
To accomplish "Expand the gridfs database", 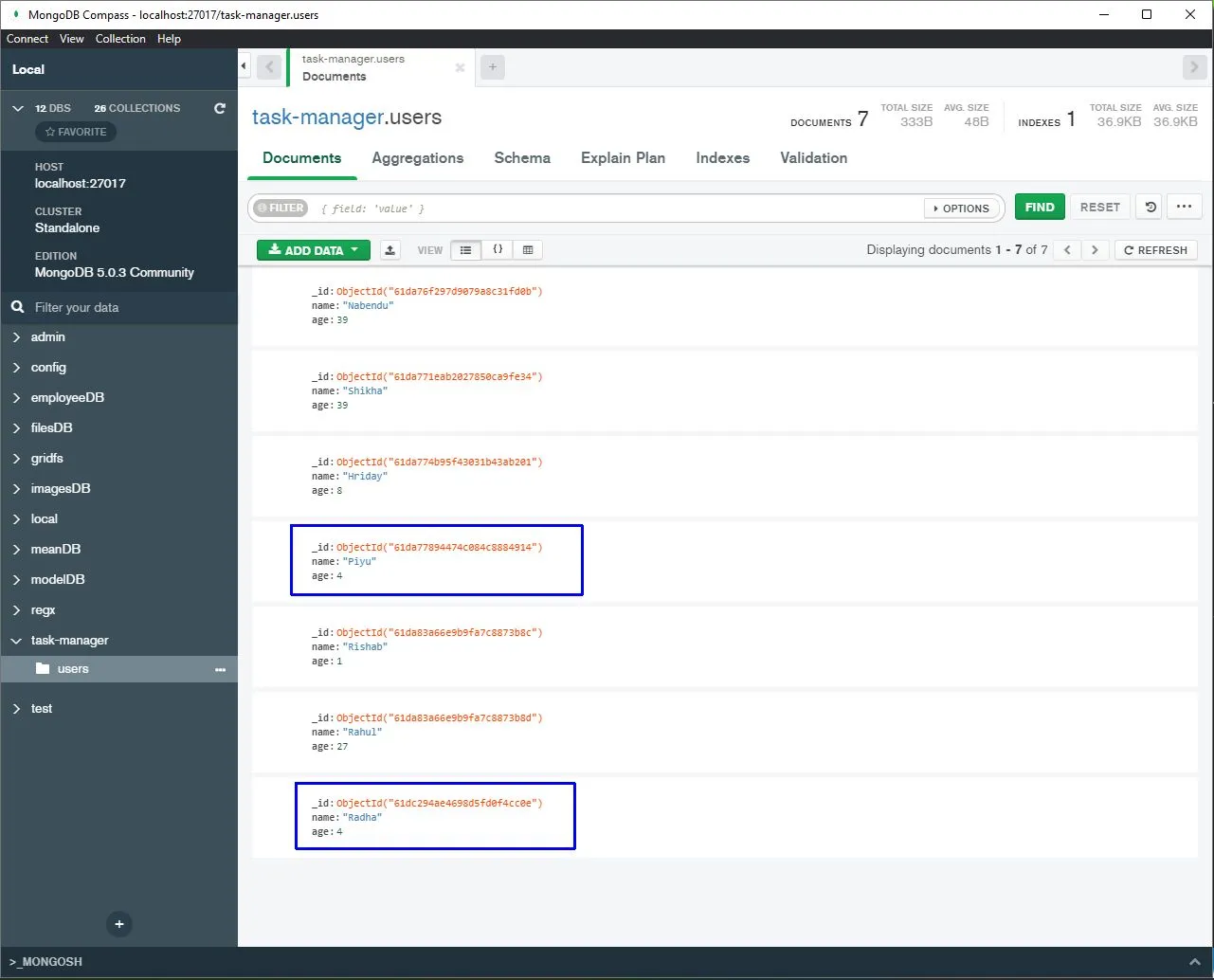I will (x=16, y=459).
